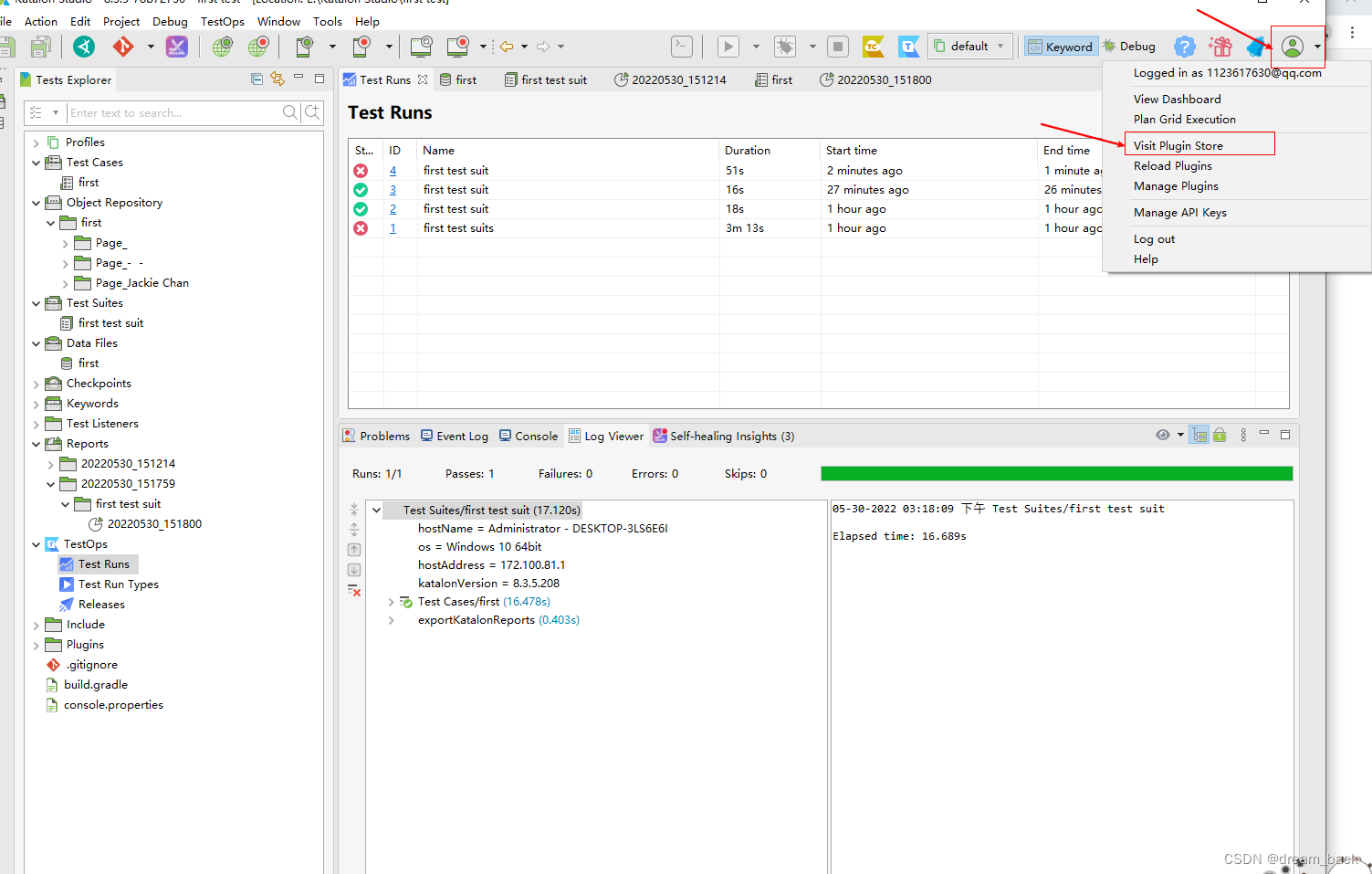
Task: Launch the Spy Web globe icon
Action: tap(221, 47)
